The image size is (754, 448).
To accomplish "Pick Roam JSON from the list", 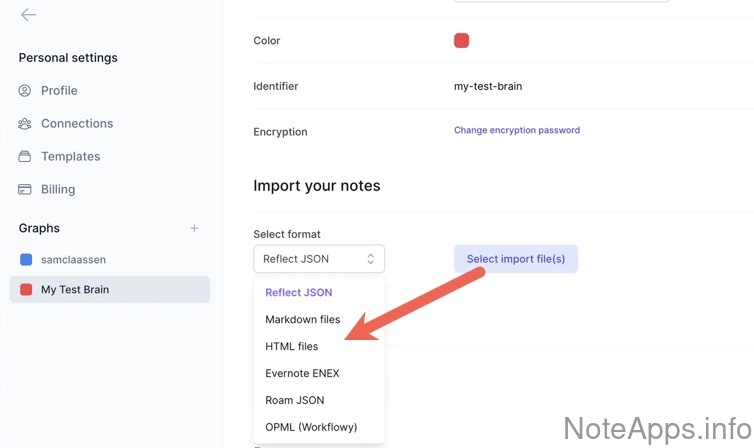I will coord(295,401).
